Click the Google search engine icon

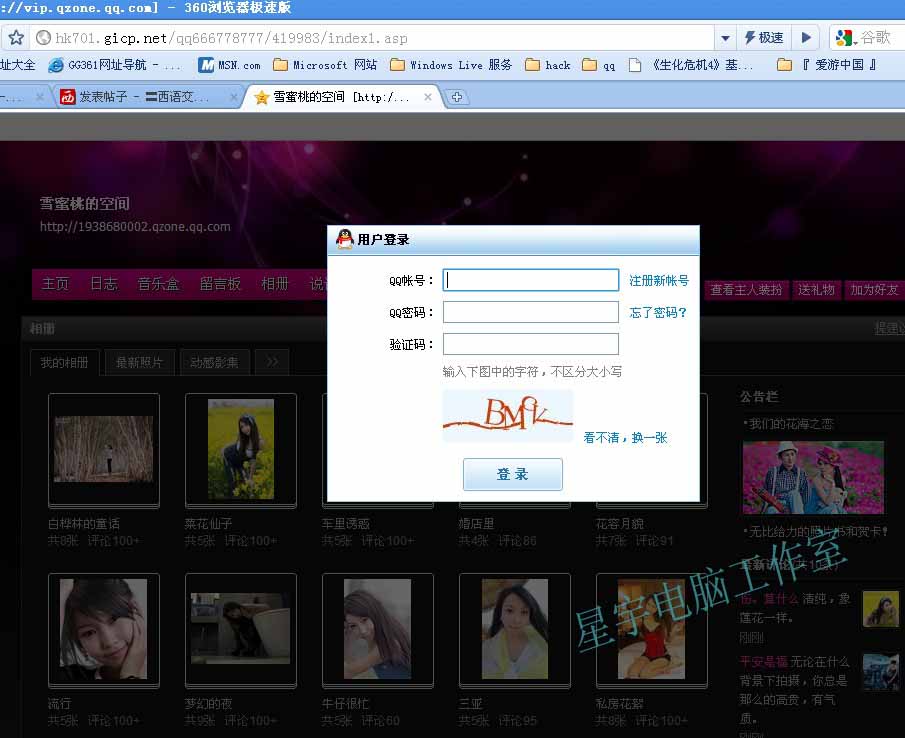coord(844,38)
